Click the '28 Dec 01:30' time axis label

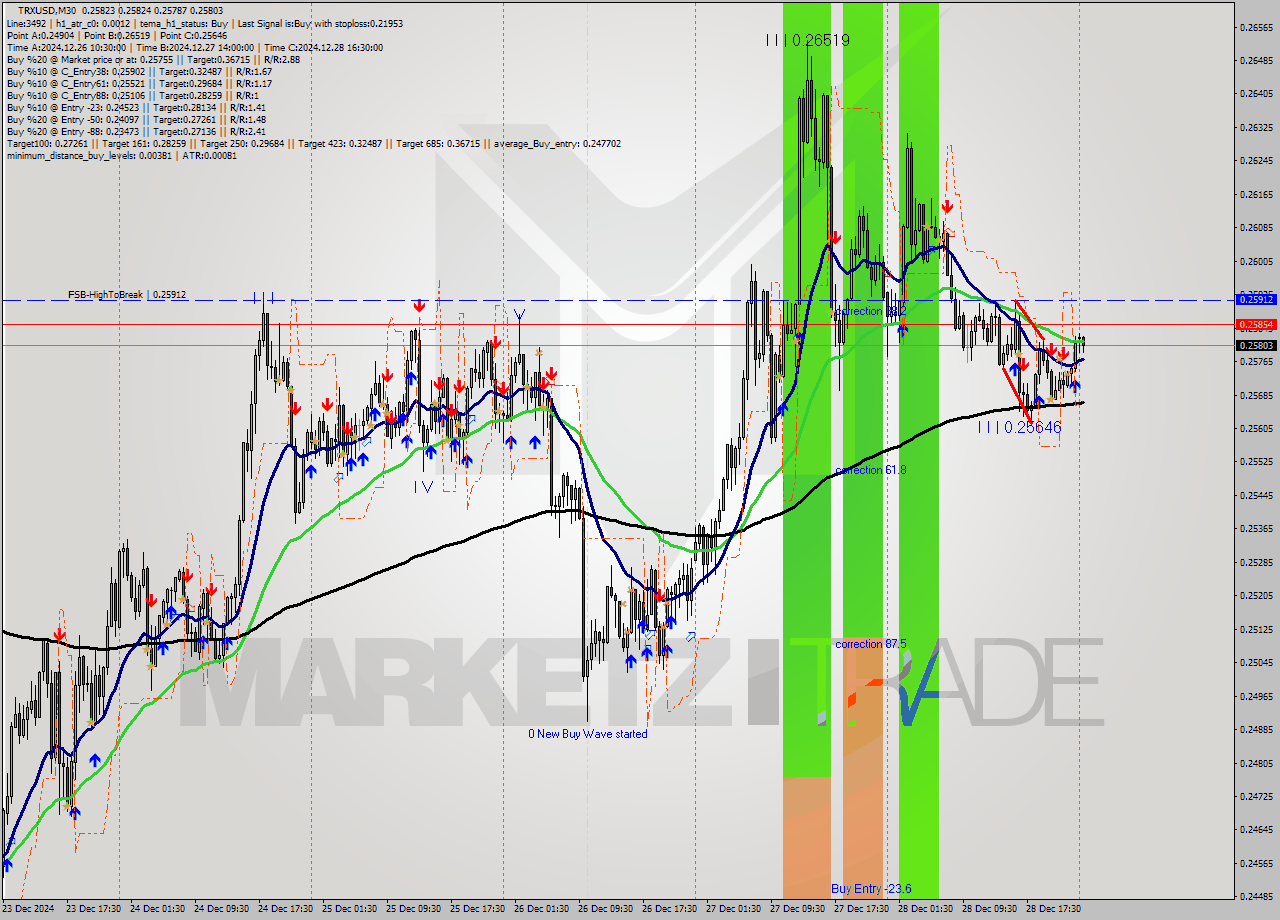tap(925, 909)
